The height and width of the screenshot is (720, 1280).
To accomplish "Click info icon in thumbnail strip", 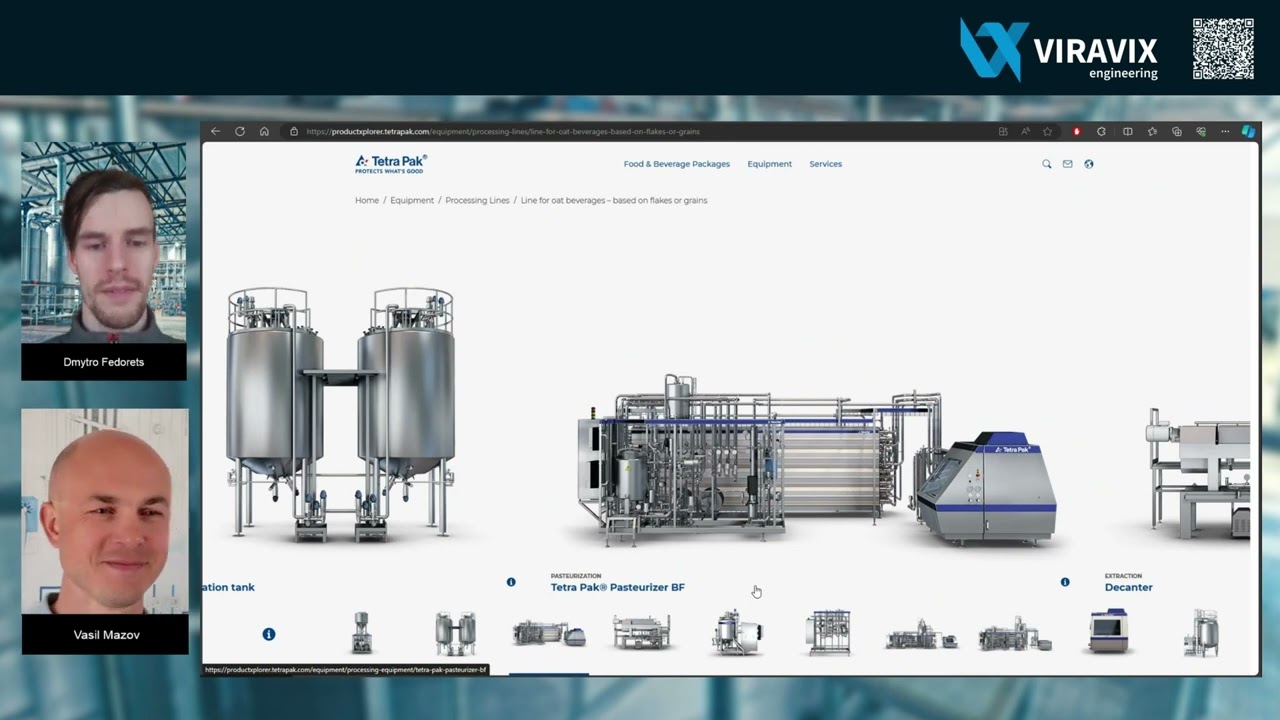I will (x=268, y=634).
